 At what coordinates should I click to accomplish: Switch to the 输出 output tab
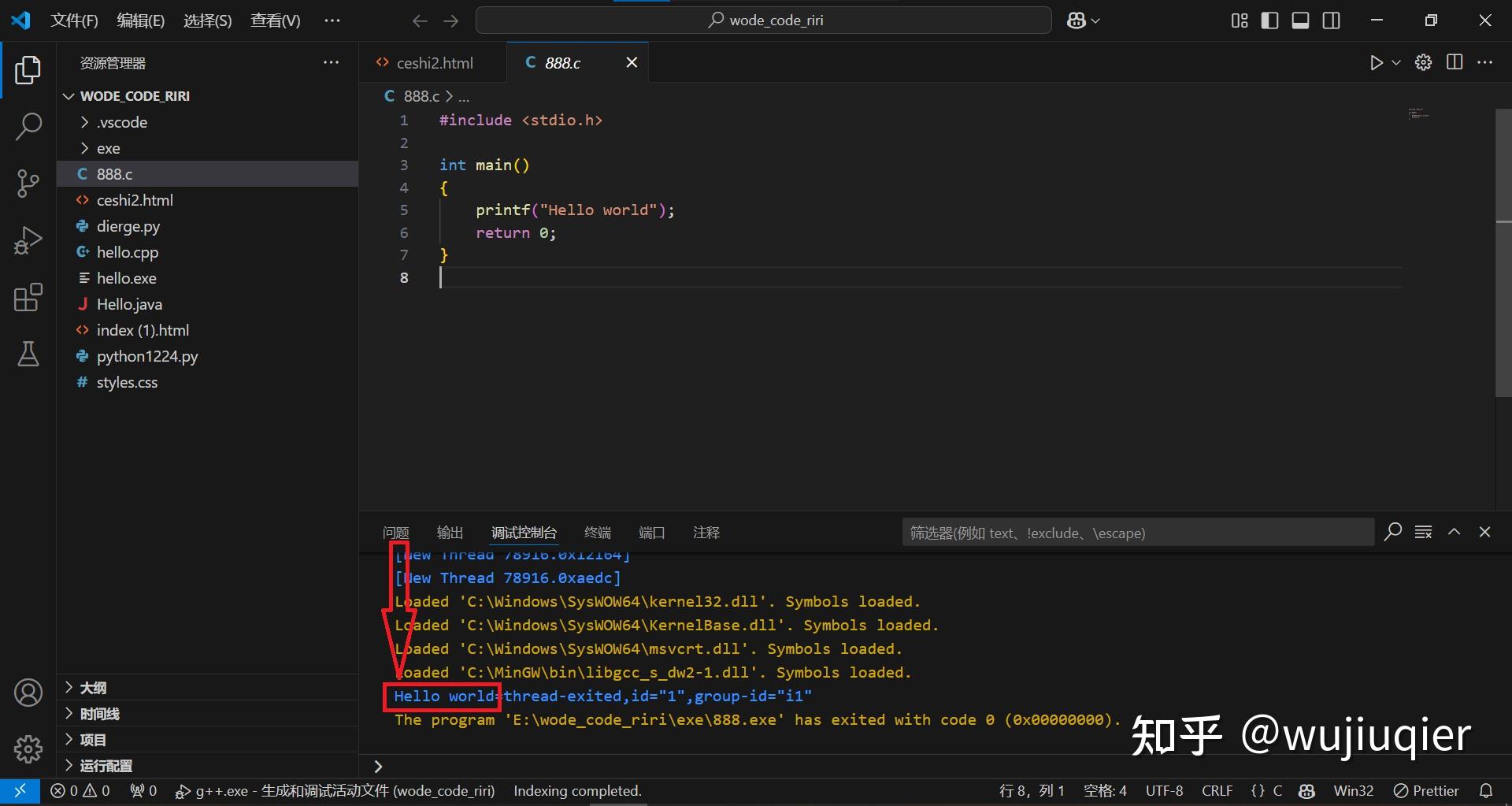point(450,533)
